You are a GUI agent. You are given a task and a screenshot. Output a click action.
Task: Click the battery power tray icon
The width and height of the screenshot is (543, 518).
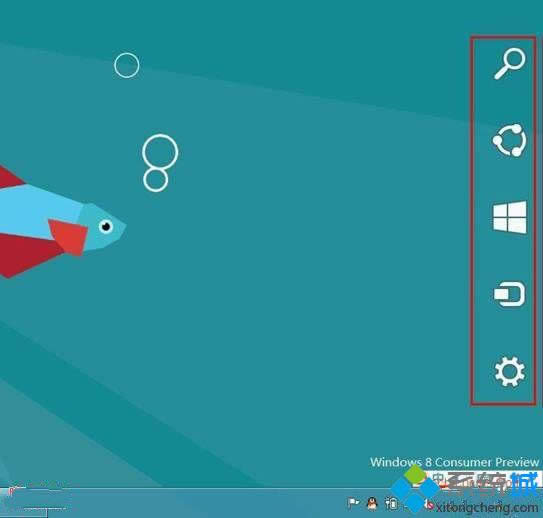tap(391, 503)
